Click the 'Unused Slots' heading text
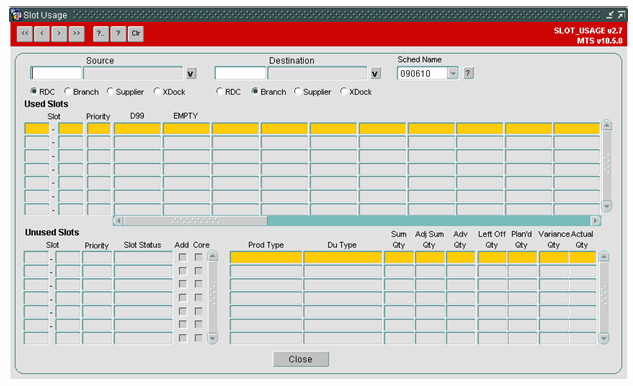This screenshot has width=633, height=386. pyautogui.click(x=52, y=232)
